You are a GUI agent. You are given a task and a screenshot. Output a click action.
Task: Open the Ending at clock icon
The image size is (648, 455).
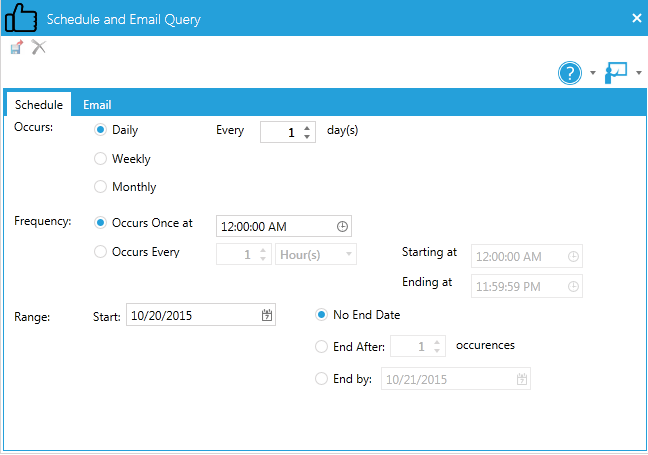pos(573,286)
